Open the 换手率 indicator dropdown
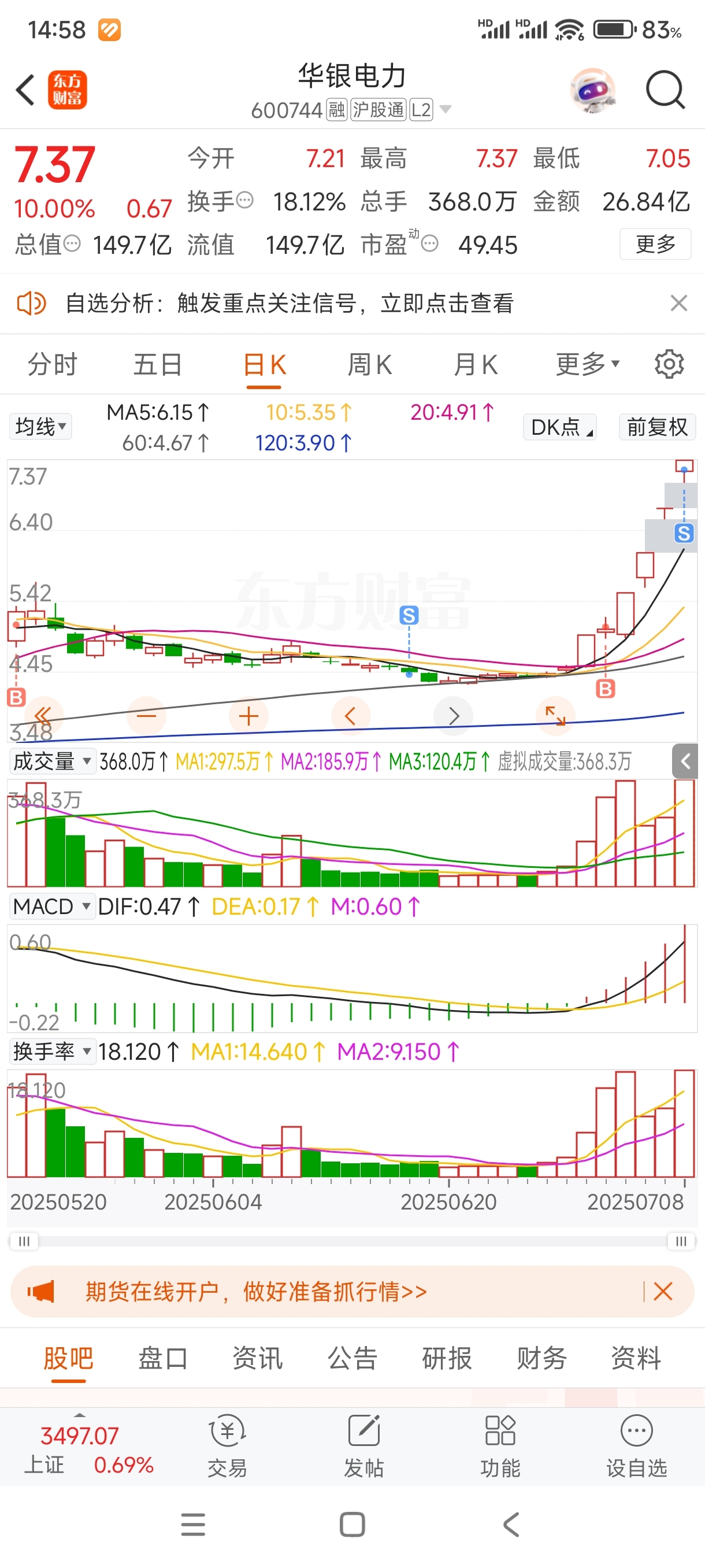 (53, 1051)
